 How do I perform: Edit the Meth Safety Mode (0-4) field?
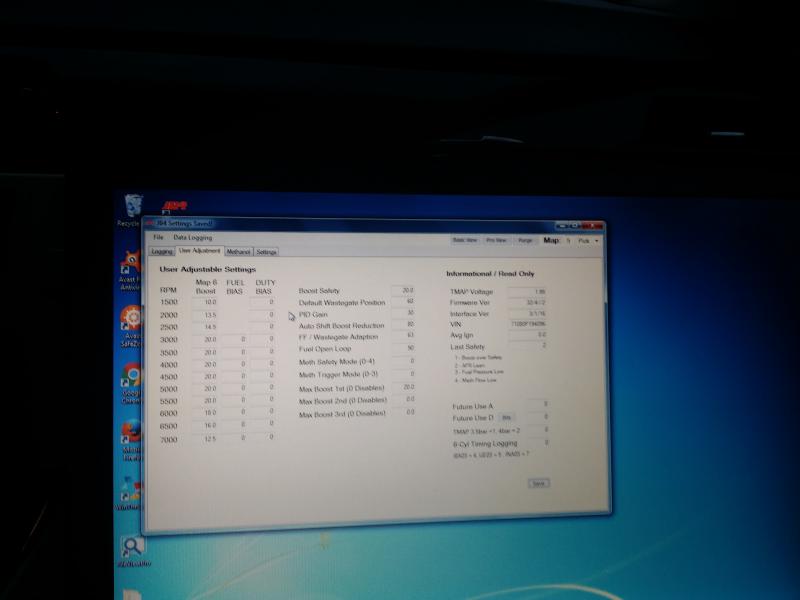[403, 361]
